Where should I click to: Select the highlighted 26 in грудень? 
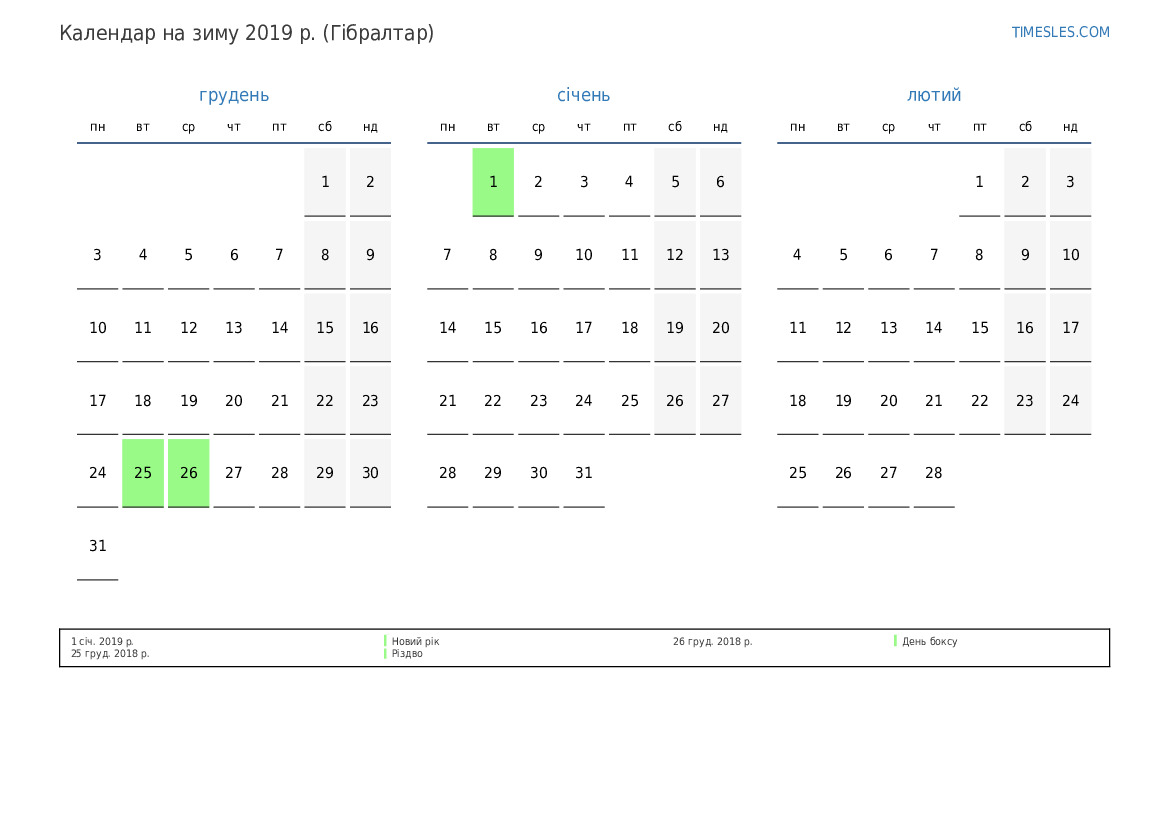(x=189, y=473)
